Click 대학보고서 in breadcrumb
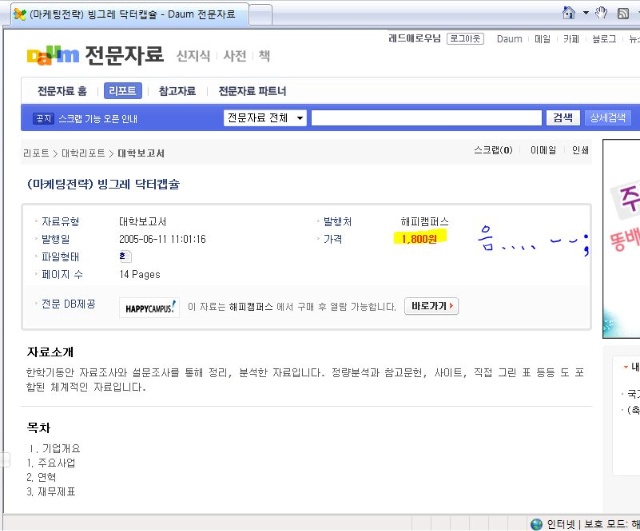The width and height of the screenshot is (640, 531). (141, 153)
